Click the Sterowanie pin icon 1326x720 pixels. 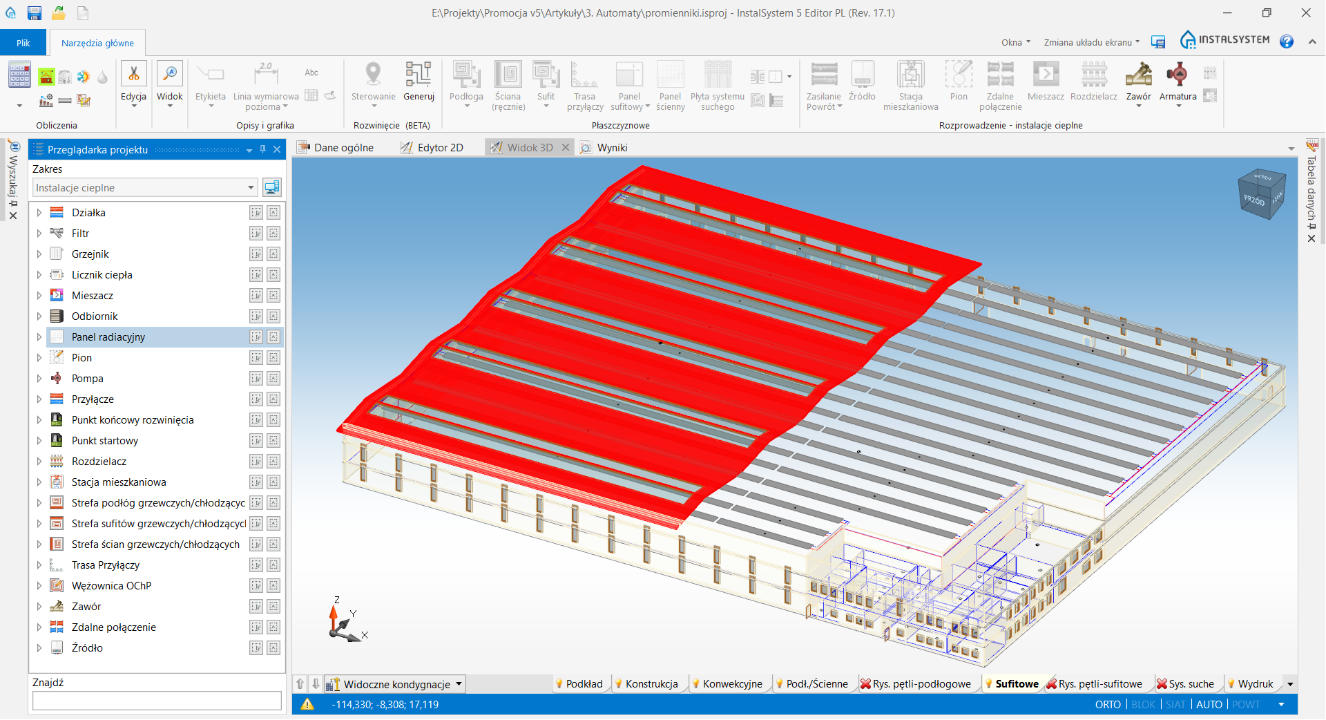coord(373,74)
